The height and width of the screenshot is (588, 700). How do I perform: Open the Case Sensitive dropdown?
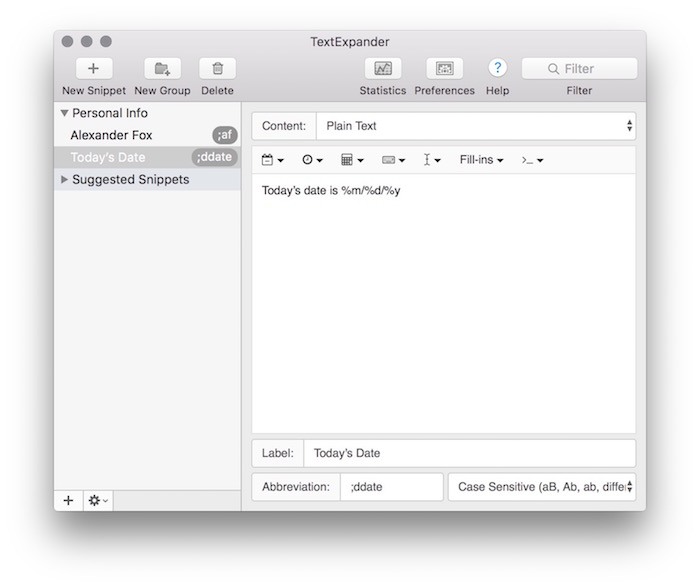(x=542, y=487)
